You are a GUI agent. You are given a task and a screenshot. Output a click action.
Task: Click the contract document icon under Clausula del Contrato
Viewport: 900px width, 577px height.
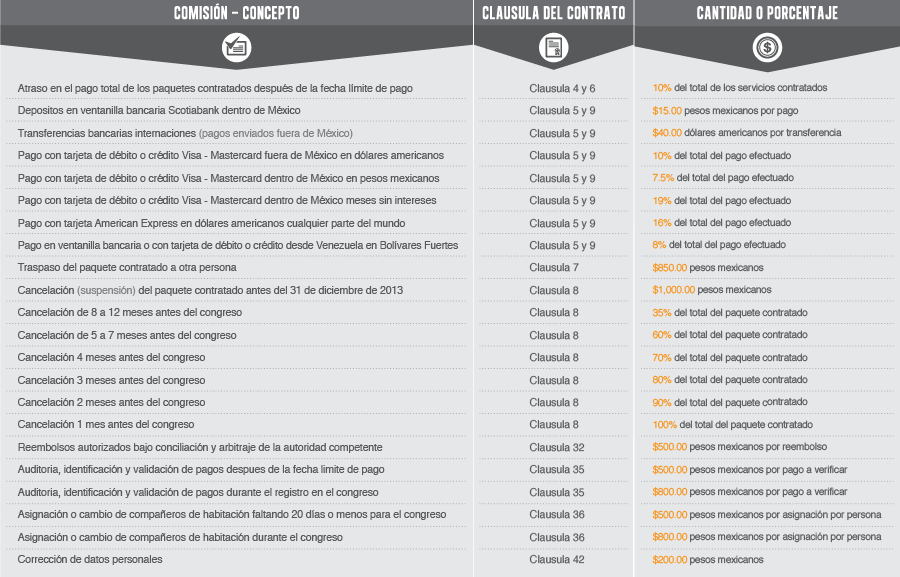[x=553, y=47]
